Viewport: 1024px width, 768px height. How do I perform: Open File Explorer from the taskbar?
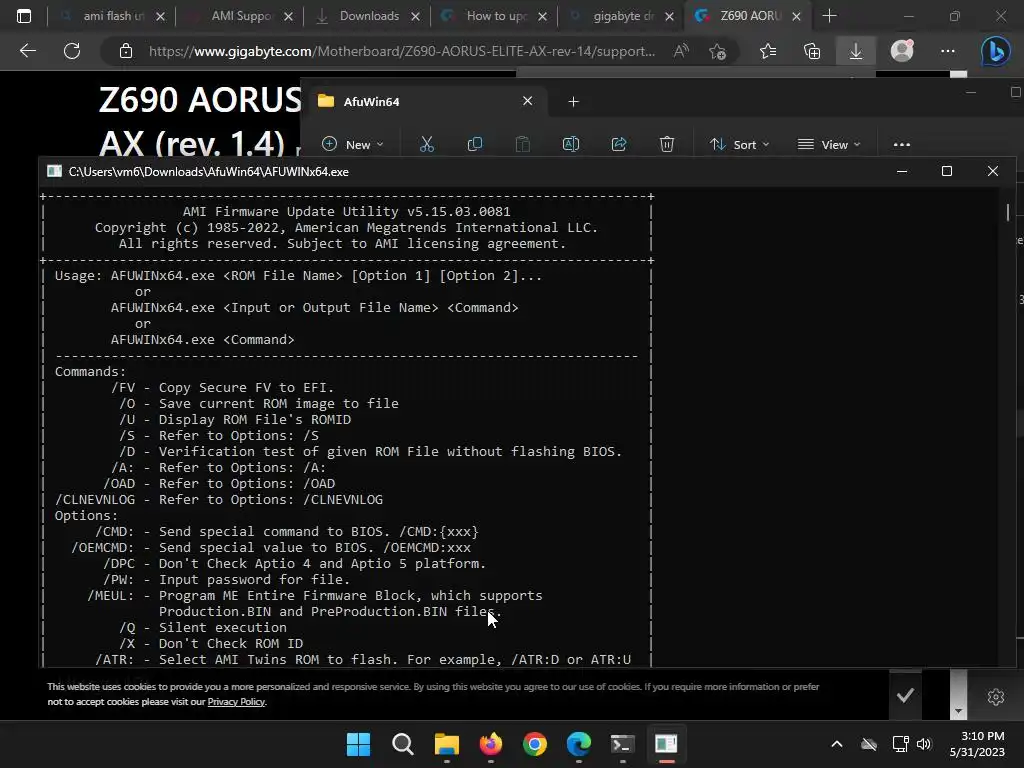pyautogui.click(x=447, y=744)
